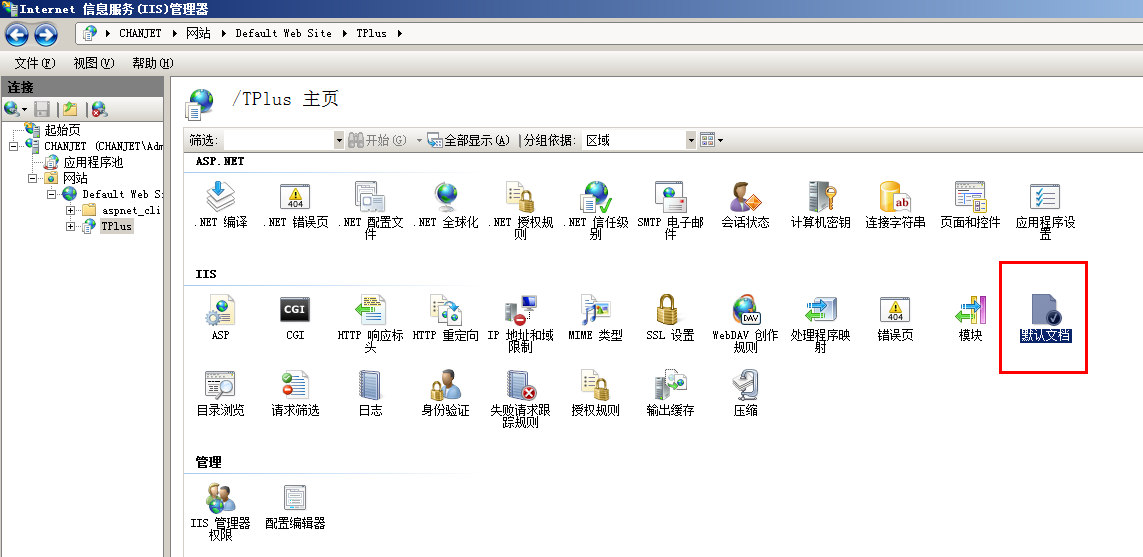The height and width of the screenshot is (557, 1143).
Task: Open the 视图 menu
Action: click(94, 63)
